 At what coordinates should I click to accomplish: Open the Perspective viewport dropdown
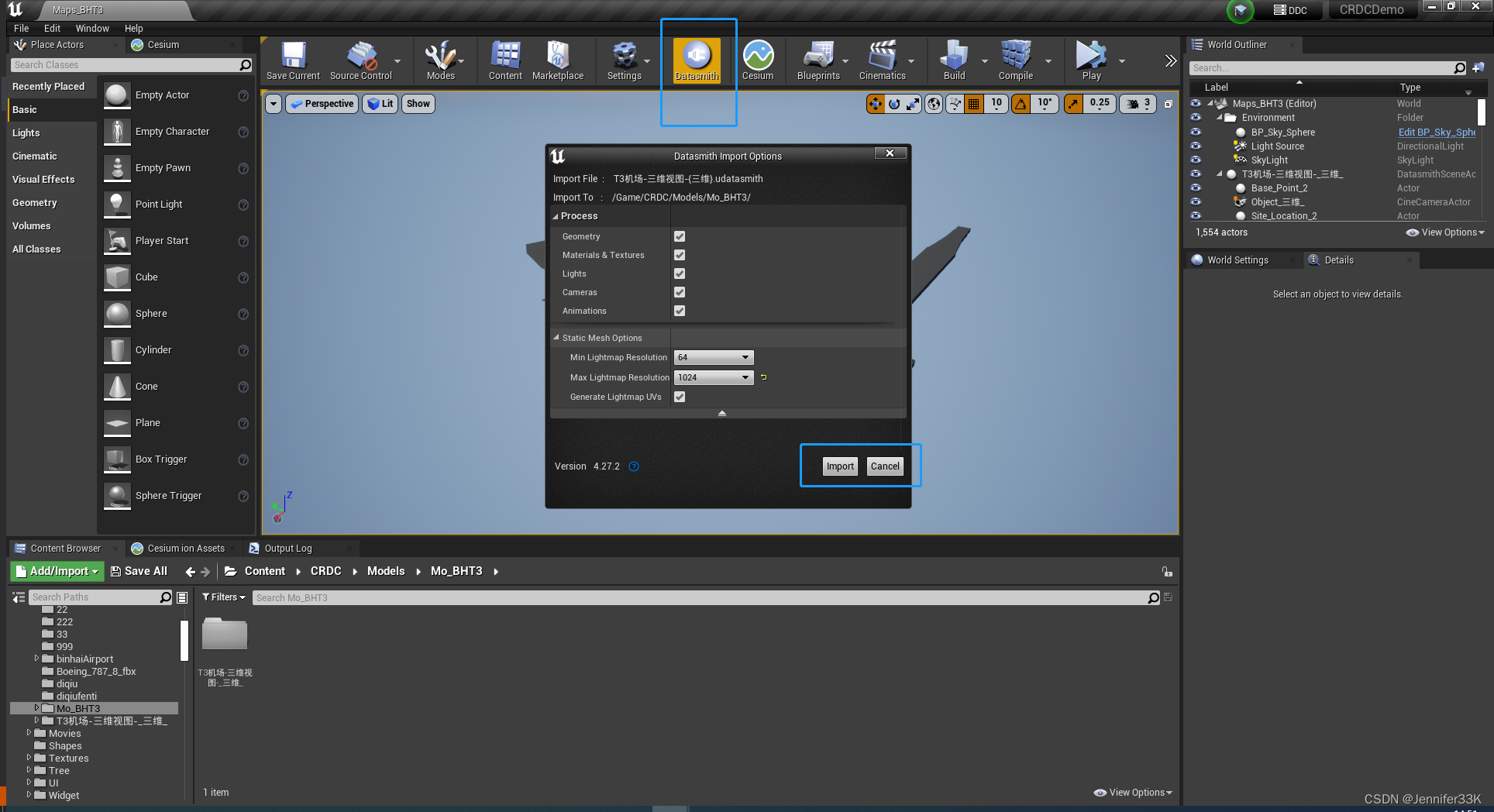pos(321,103)
